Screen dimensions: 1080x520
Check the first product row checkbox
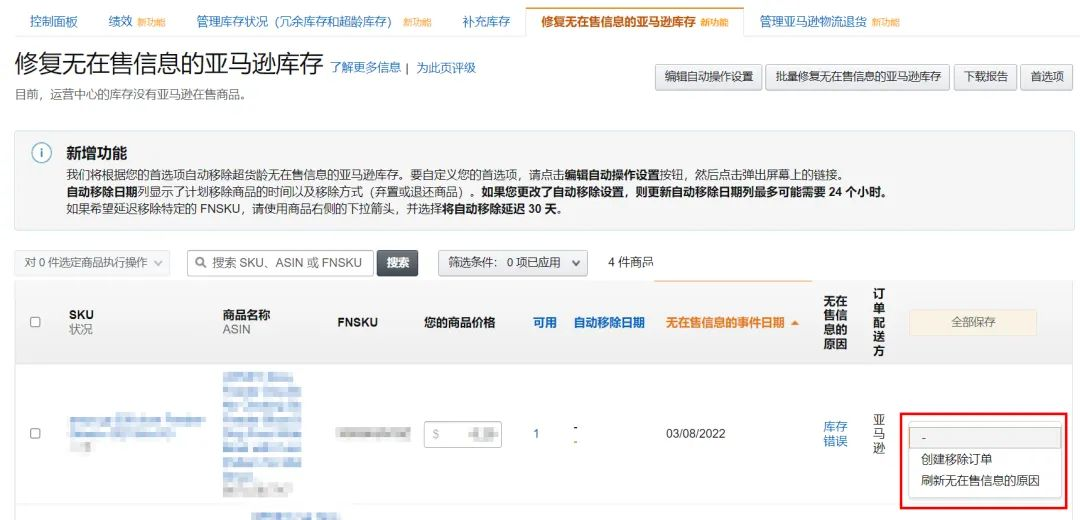(x=35, y=433)
